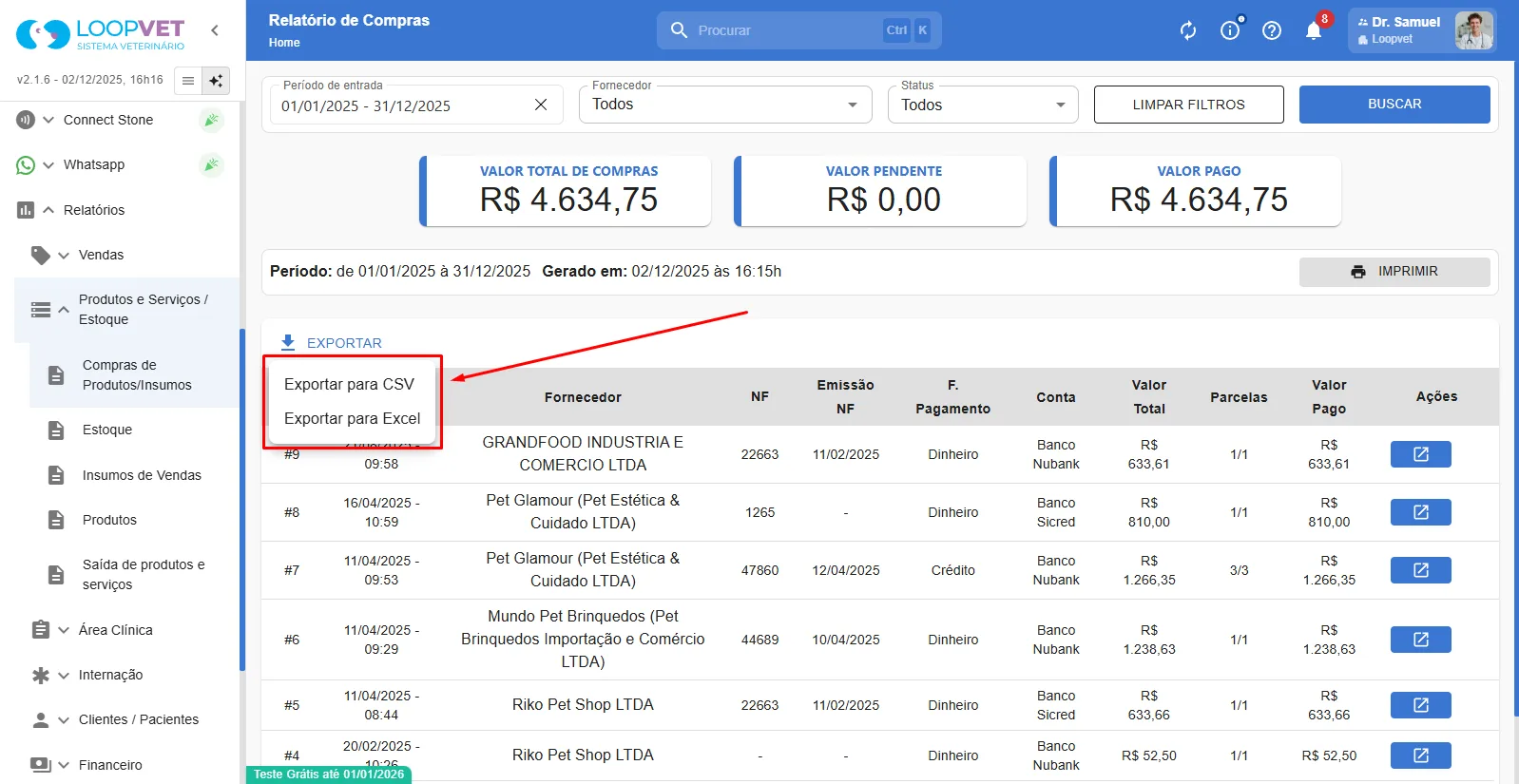Open the info circle icon in header
Screen dimensions: 1519x784
[x=1230, y=30]
